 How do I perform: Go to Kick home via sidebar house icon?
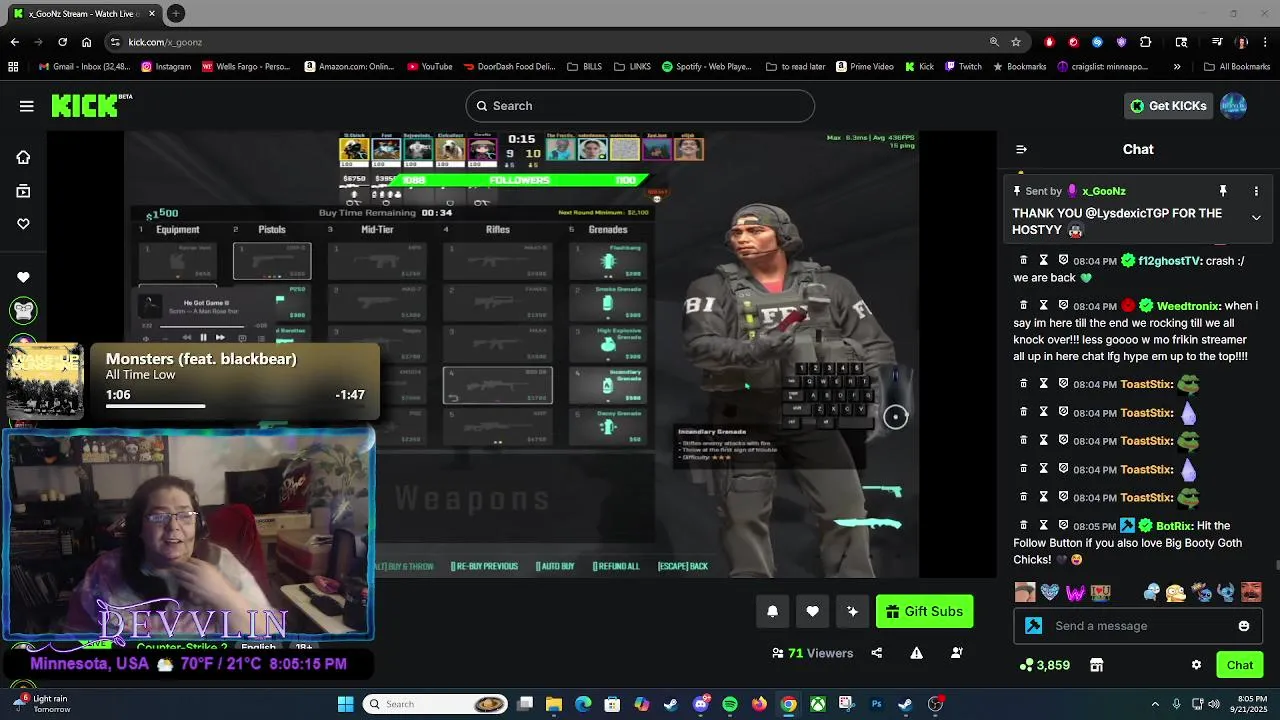[x=23, y=157]
